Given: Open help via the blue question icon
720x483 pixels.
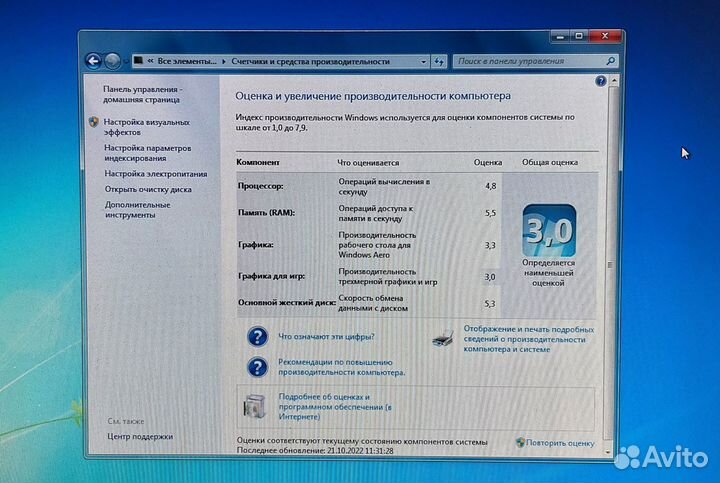Looking at the screenshot, I should point(600,81).
